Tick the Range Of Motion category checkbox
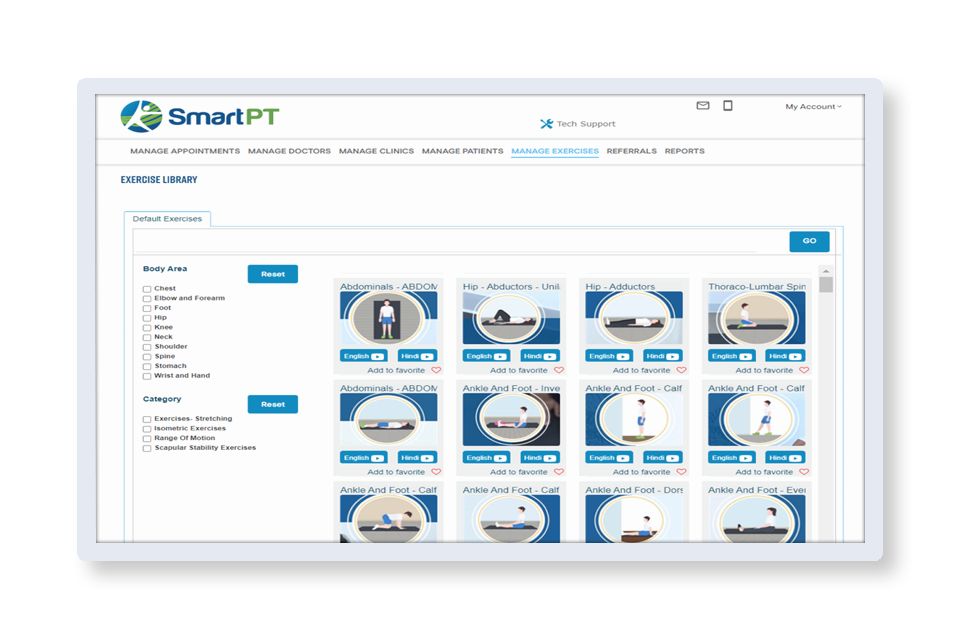Image resolution: width=960 pixels, height=639 pixels. point(147,438)
